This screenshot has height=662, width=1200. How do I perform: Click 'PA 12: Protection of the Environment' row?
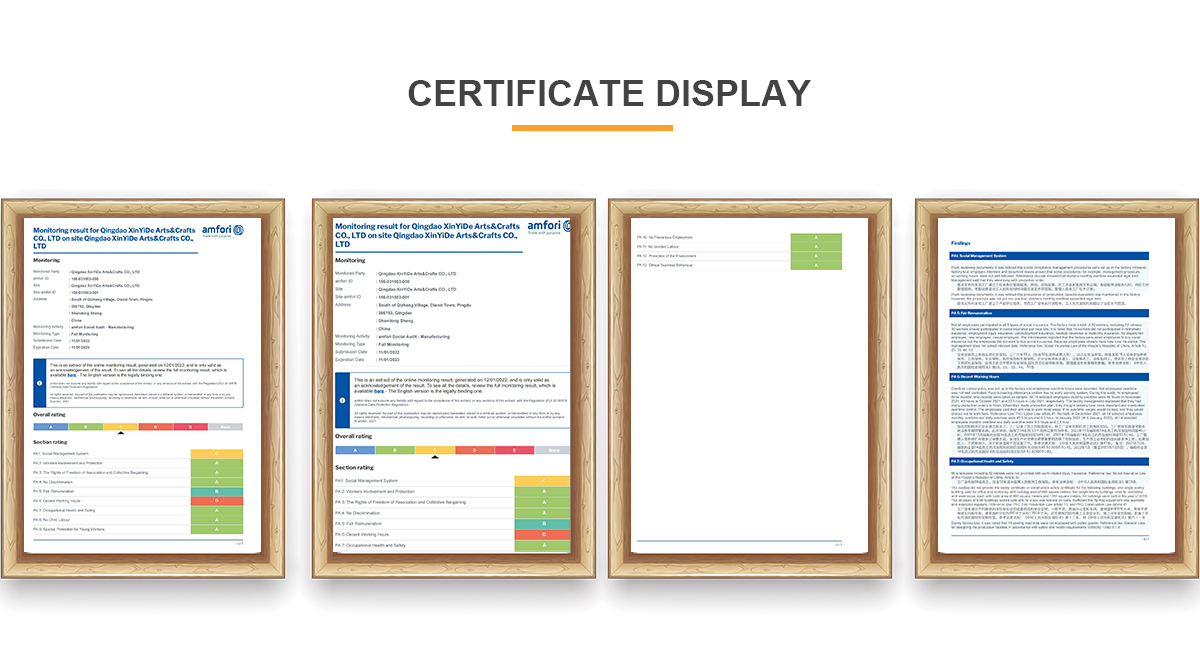[x=739, y=256]
